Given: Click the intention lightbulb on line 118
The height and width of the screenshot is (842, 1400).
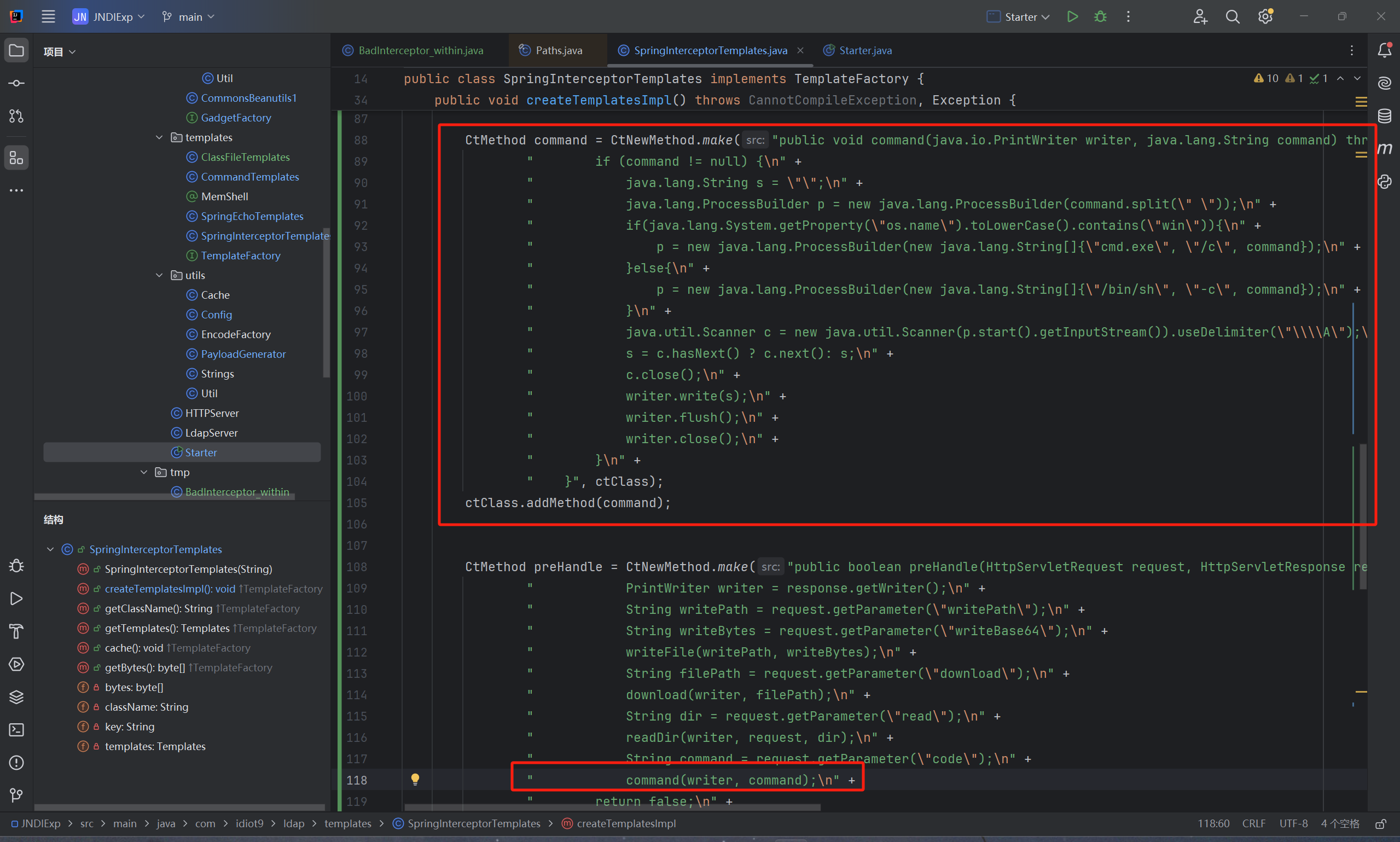Looking at the screenshot, I should click(x=415, y=780).
